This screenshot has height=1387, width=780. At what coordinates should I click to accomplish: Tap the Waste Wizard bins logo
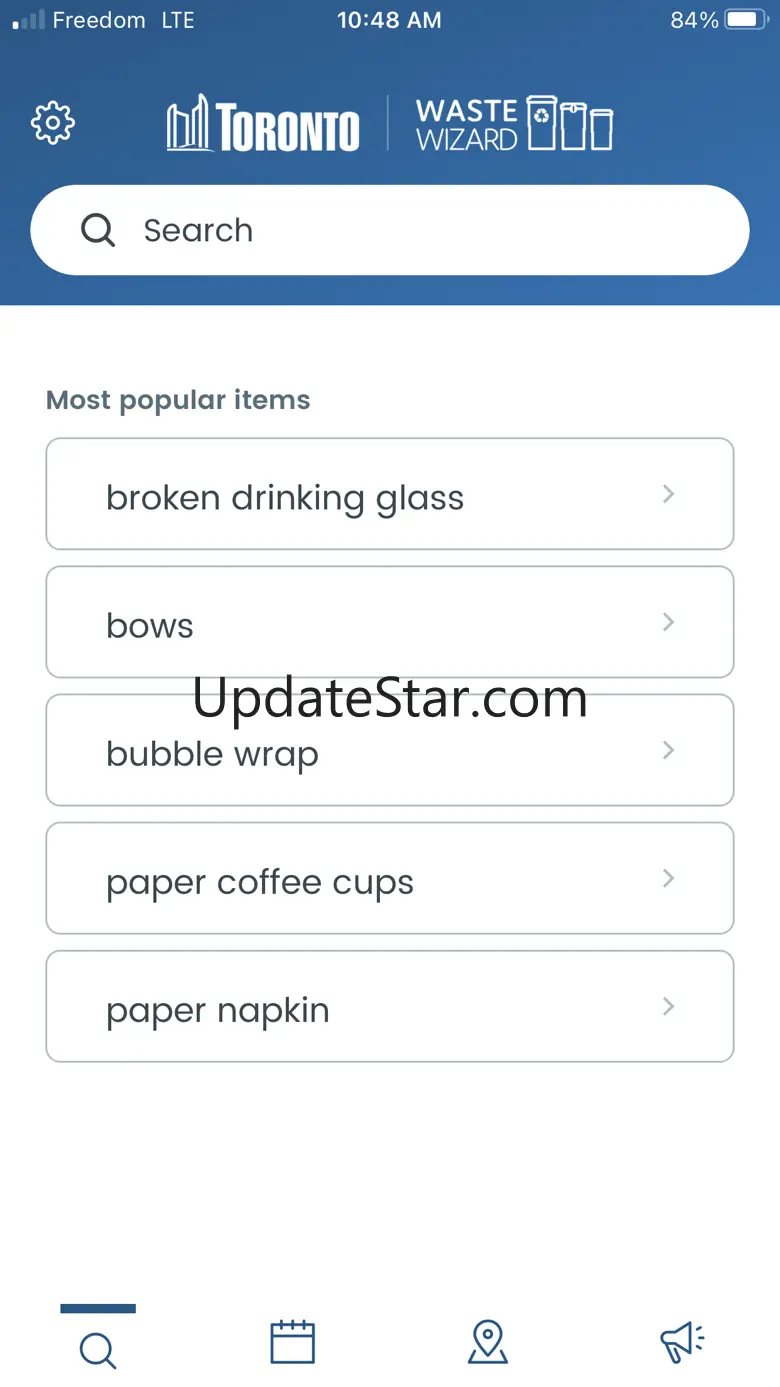click(515, 124)
